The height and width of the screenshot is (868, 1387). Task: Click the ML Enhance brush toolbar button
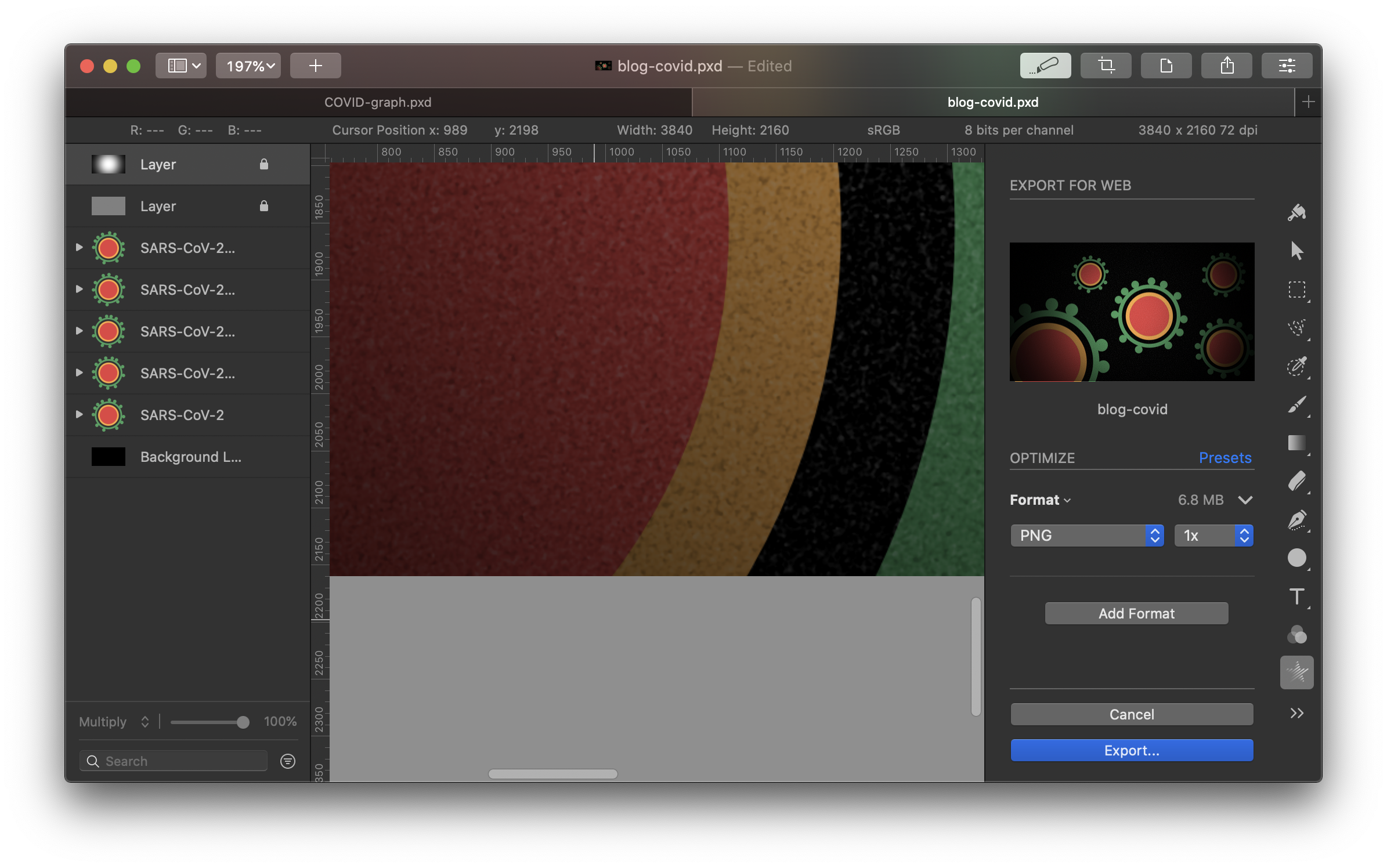coord(1045,66)
